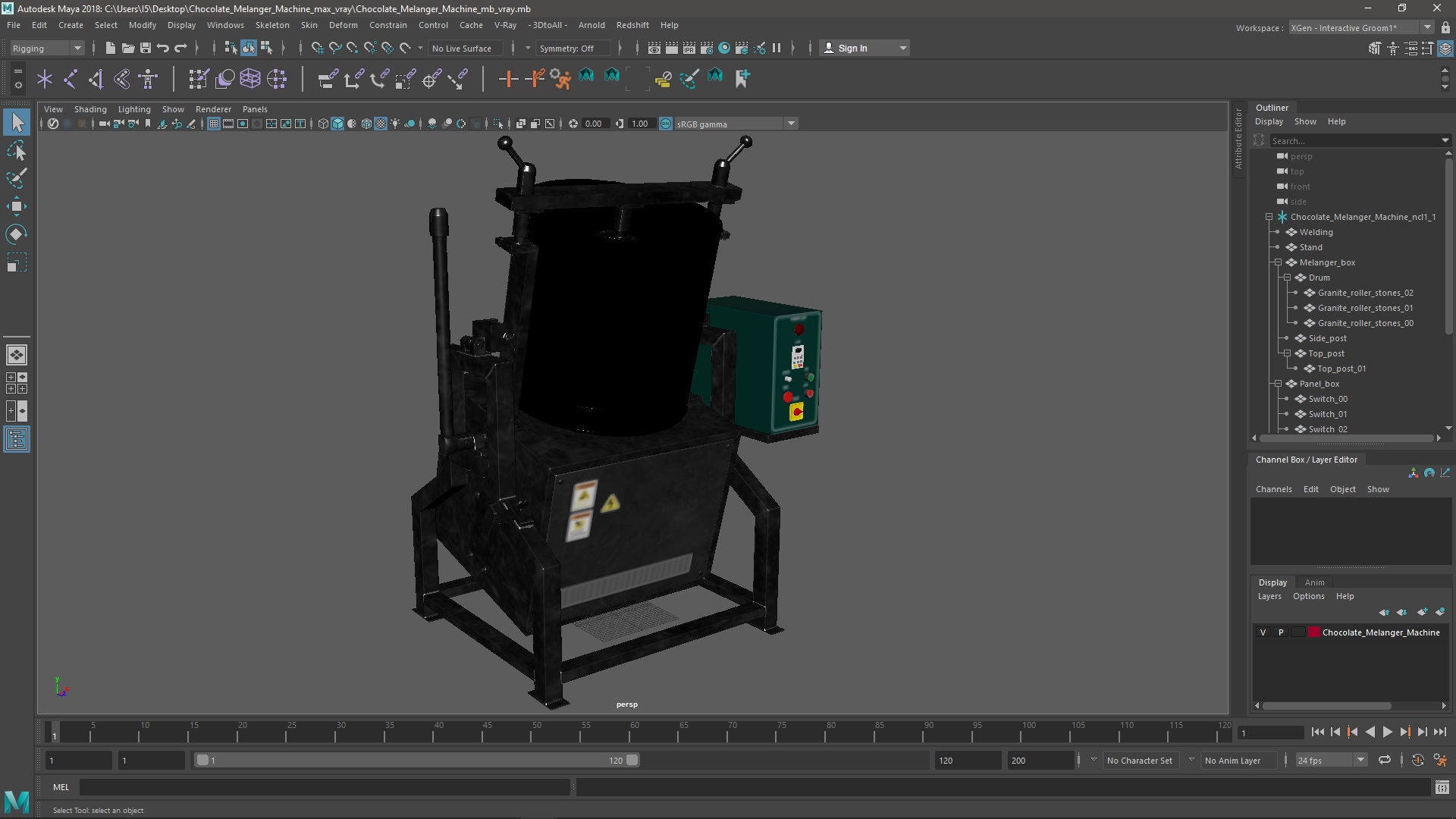1456x819 pixels.
Task: Open the Workspace XGen dropdown
Action: 1361,28
